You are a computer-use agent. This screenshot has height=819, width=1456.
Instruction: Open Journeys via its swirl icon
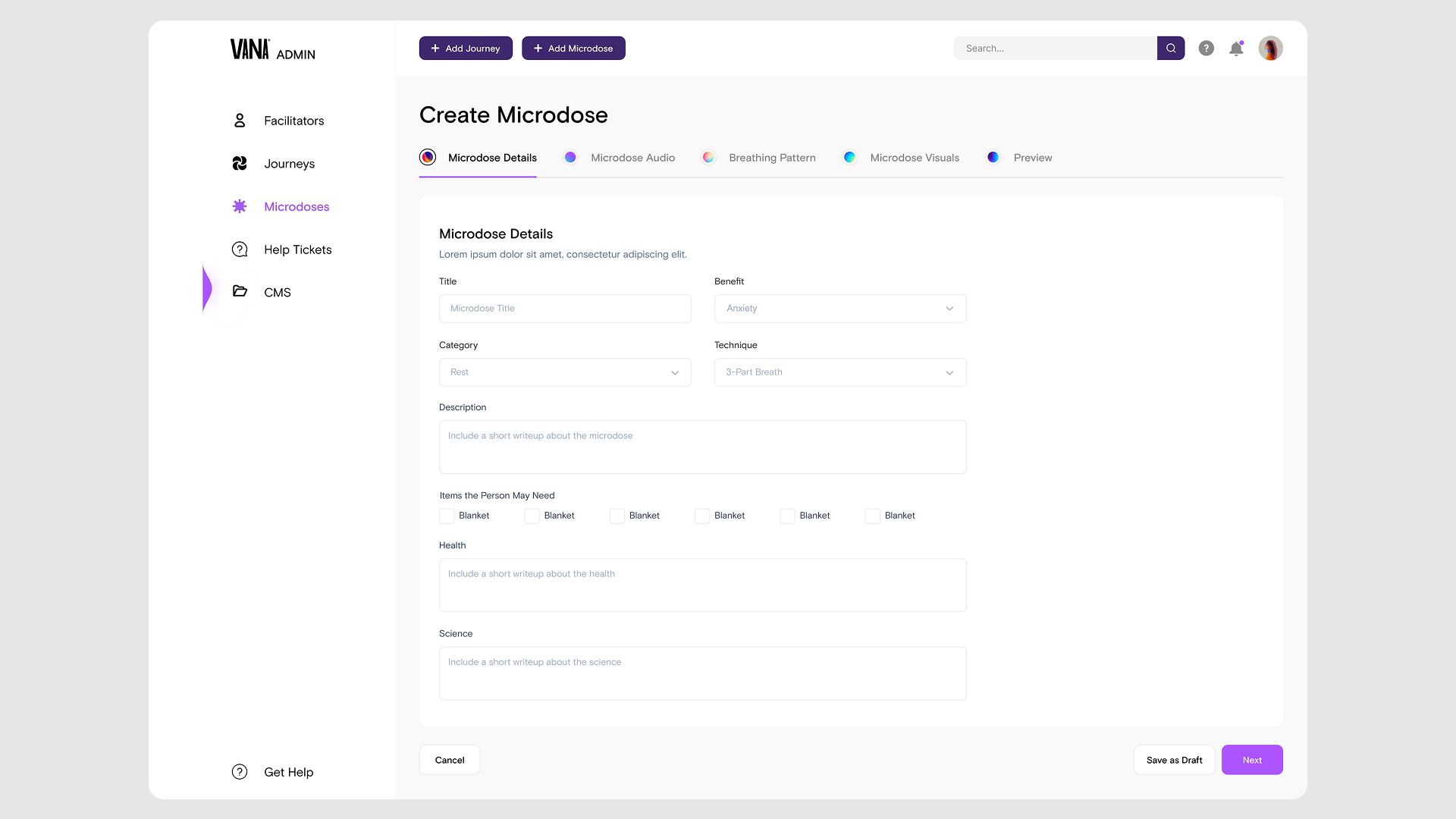pyautogui.click(x=240, y=164)
